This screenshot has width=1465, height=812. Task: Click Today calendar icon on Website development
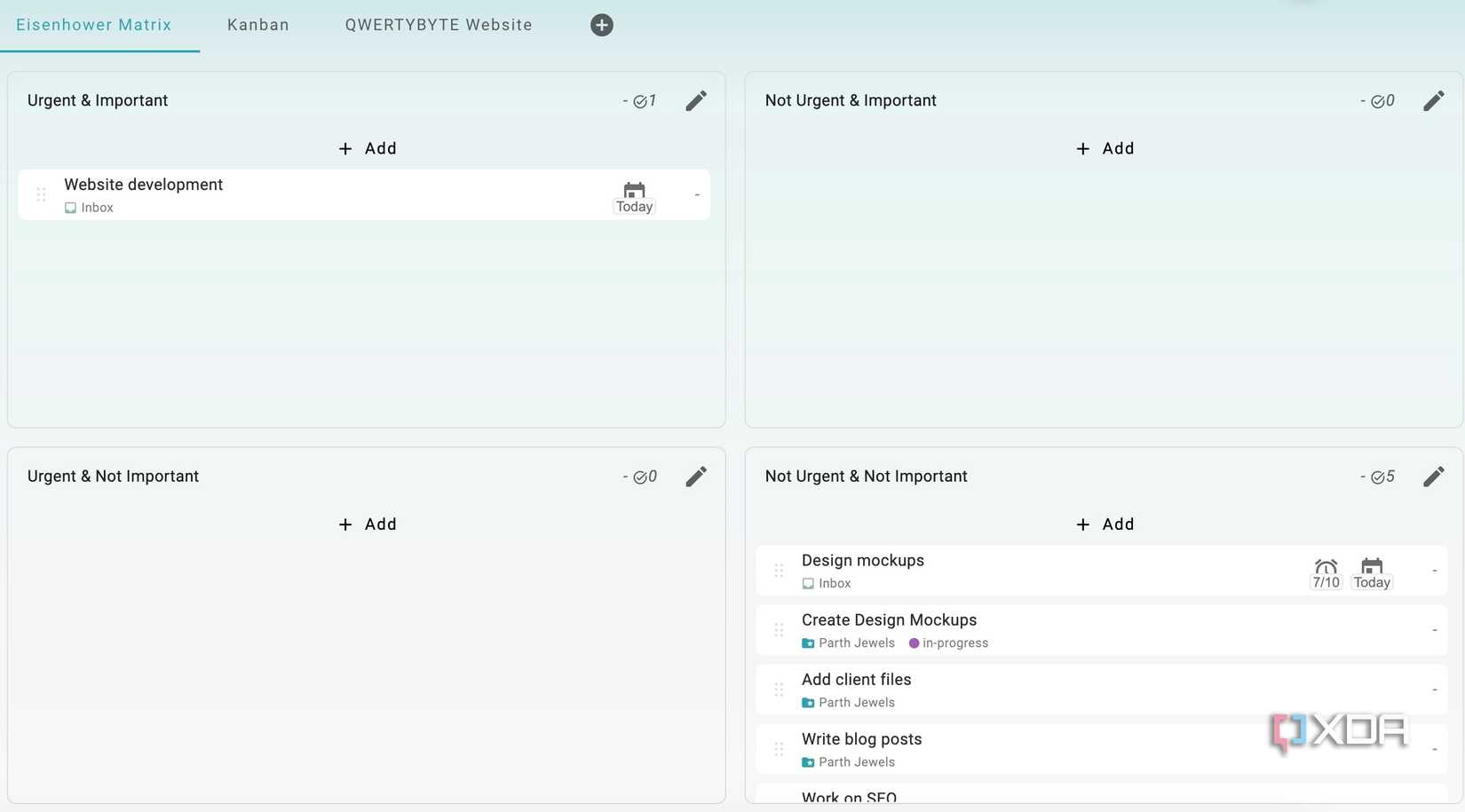coord(634,197)
